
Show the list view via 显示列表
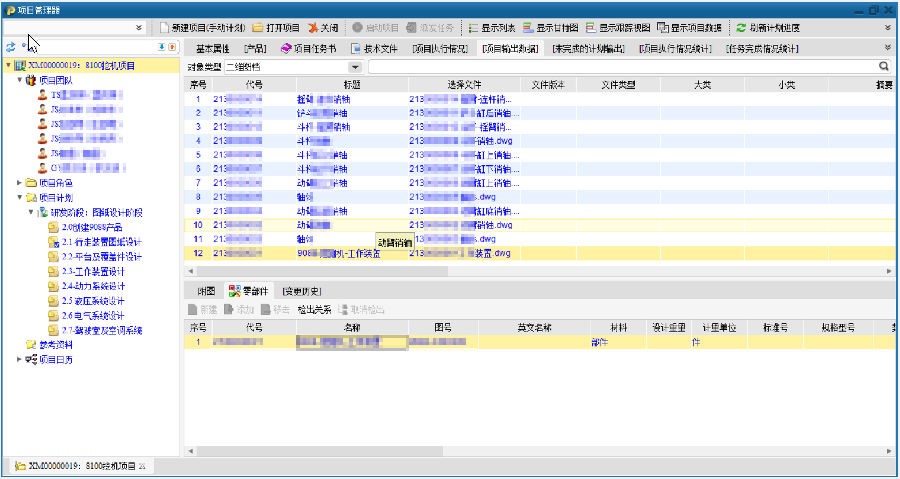(x=490, y=28)
